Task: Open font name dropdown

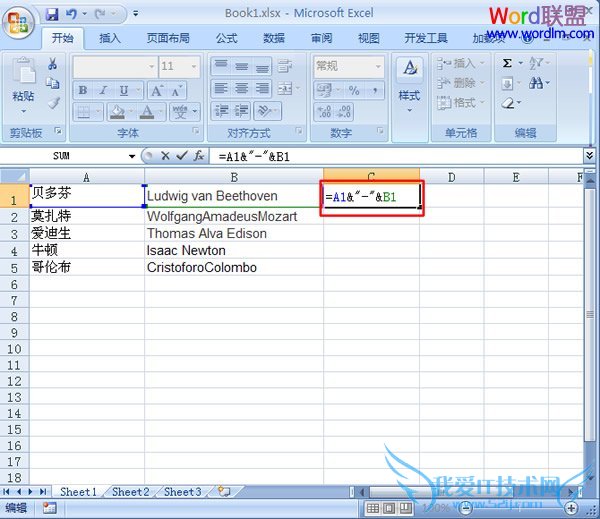Action: point(152,66)
